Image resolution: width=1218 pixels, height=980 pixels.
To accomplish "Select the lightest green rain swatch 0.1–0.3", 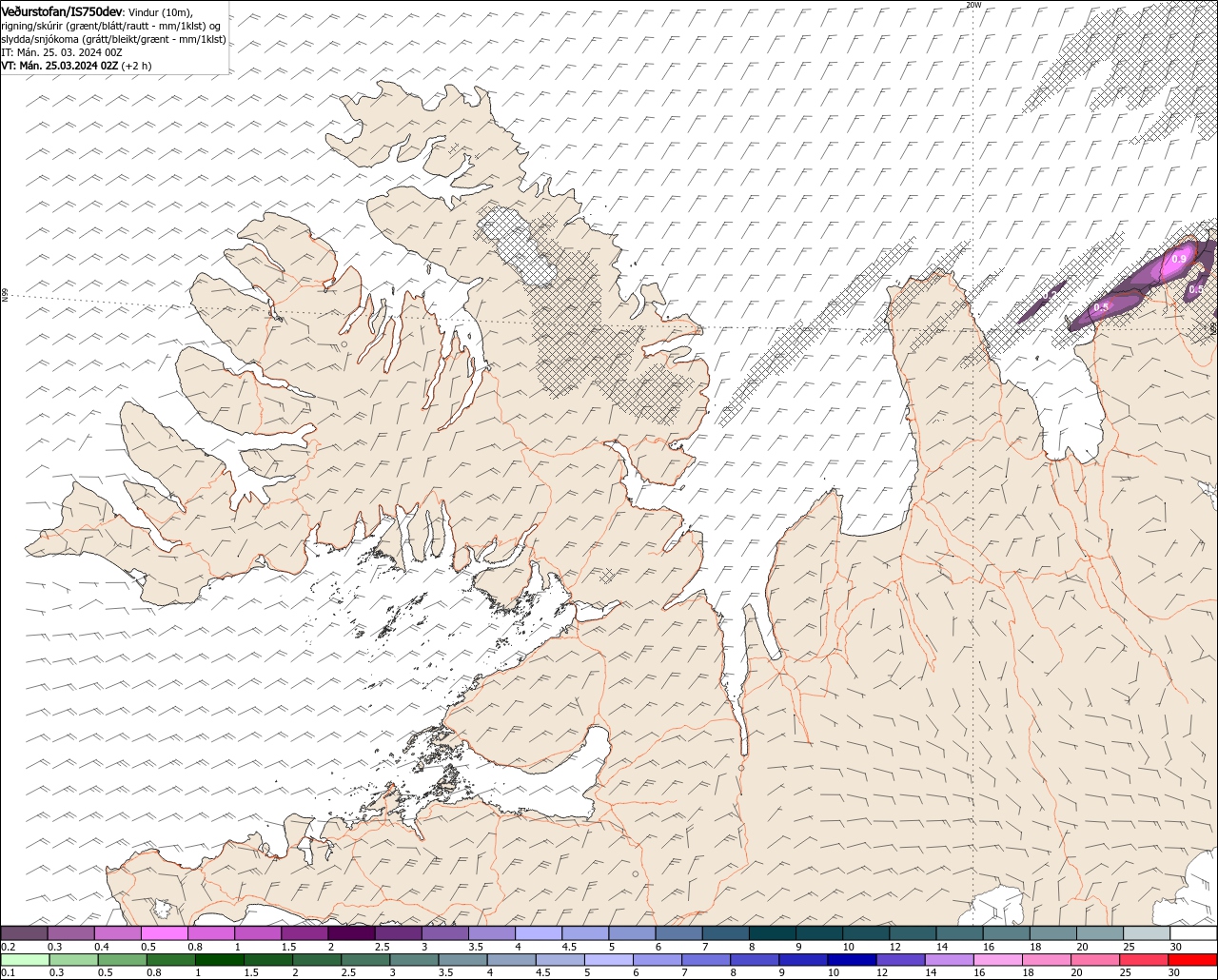I will [x=25, y=960].
